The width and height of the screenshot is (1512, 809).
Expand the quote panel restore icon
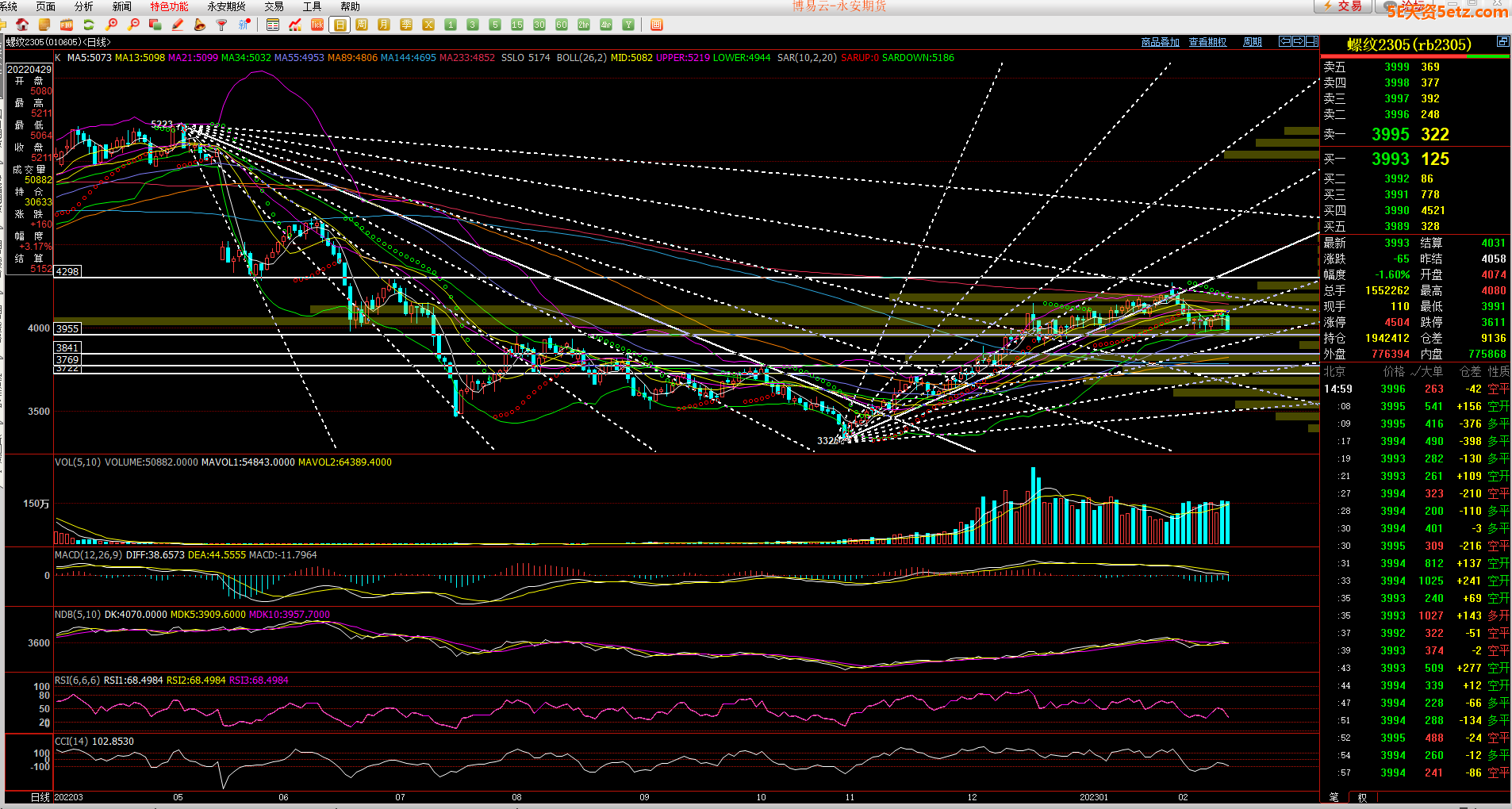click(1502, 42)
